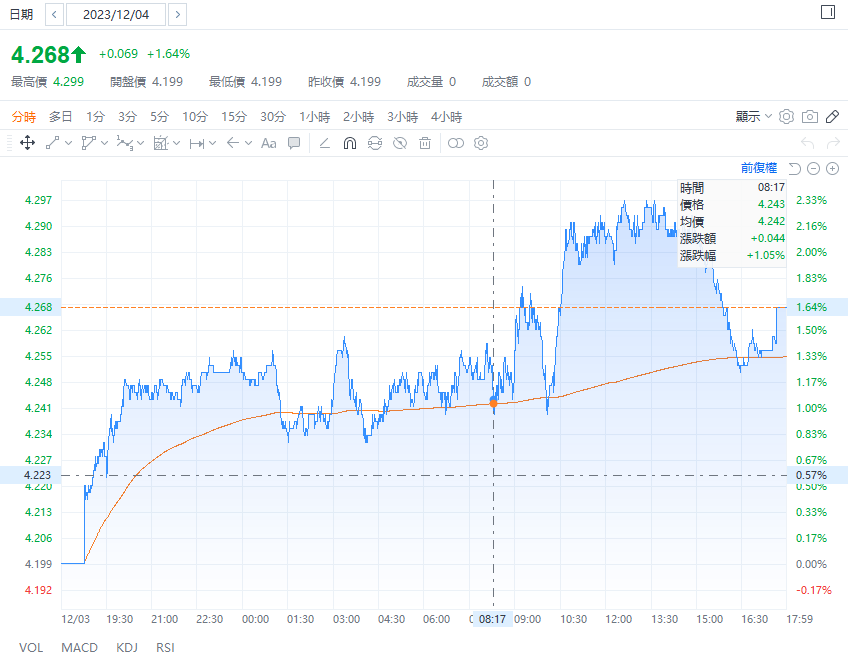This screenshot has width=848, height=666.
Task: Click the 08:17 time axis label
Action: point(492,619)
